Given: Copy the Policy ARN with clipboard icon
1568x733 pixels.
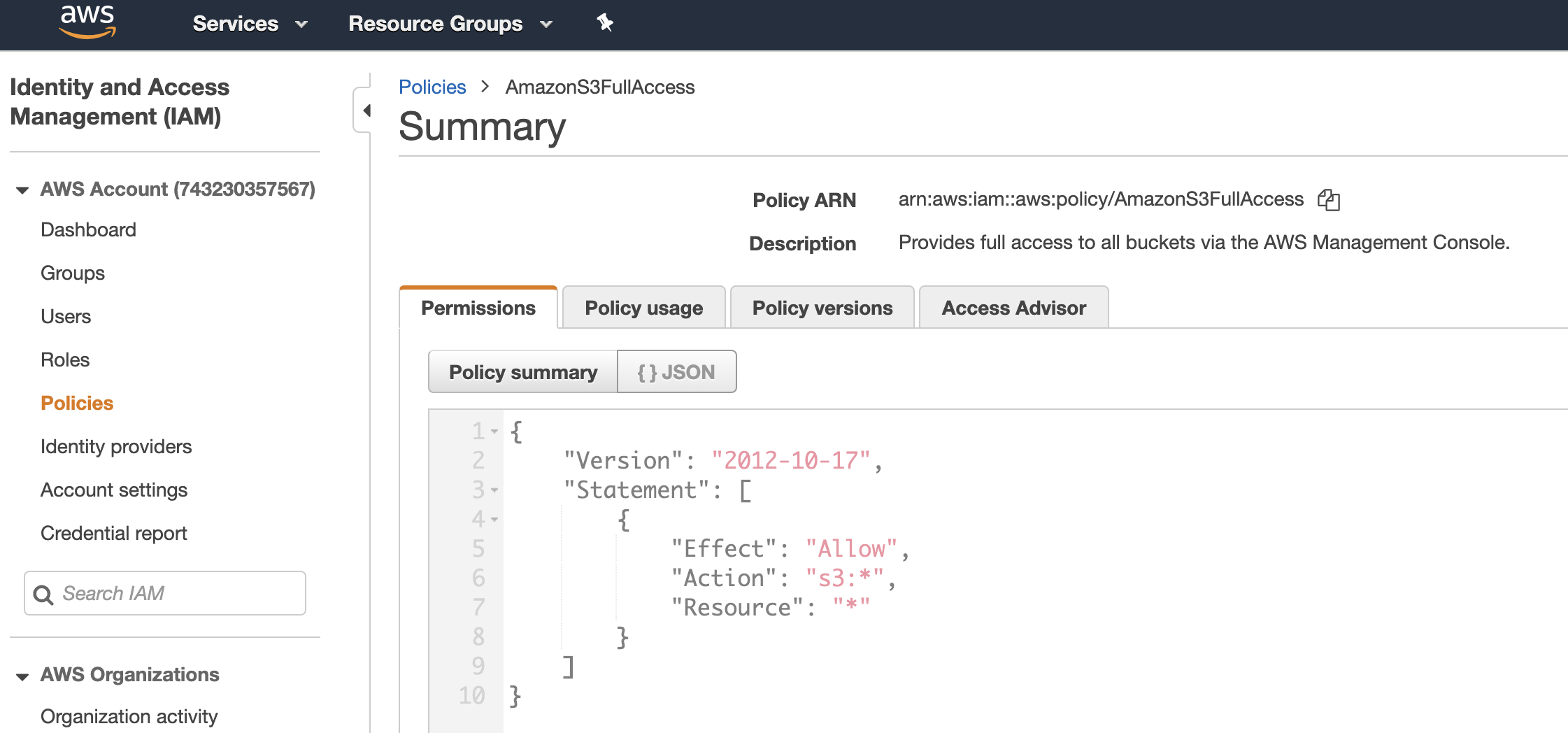Looking at the screenshot, I should [1328, 200].
